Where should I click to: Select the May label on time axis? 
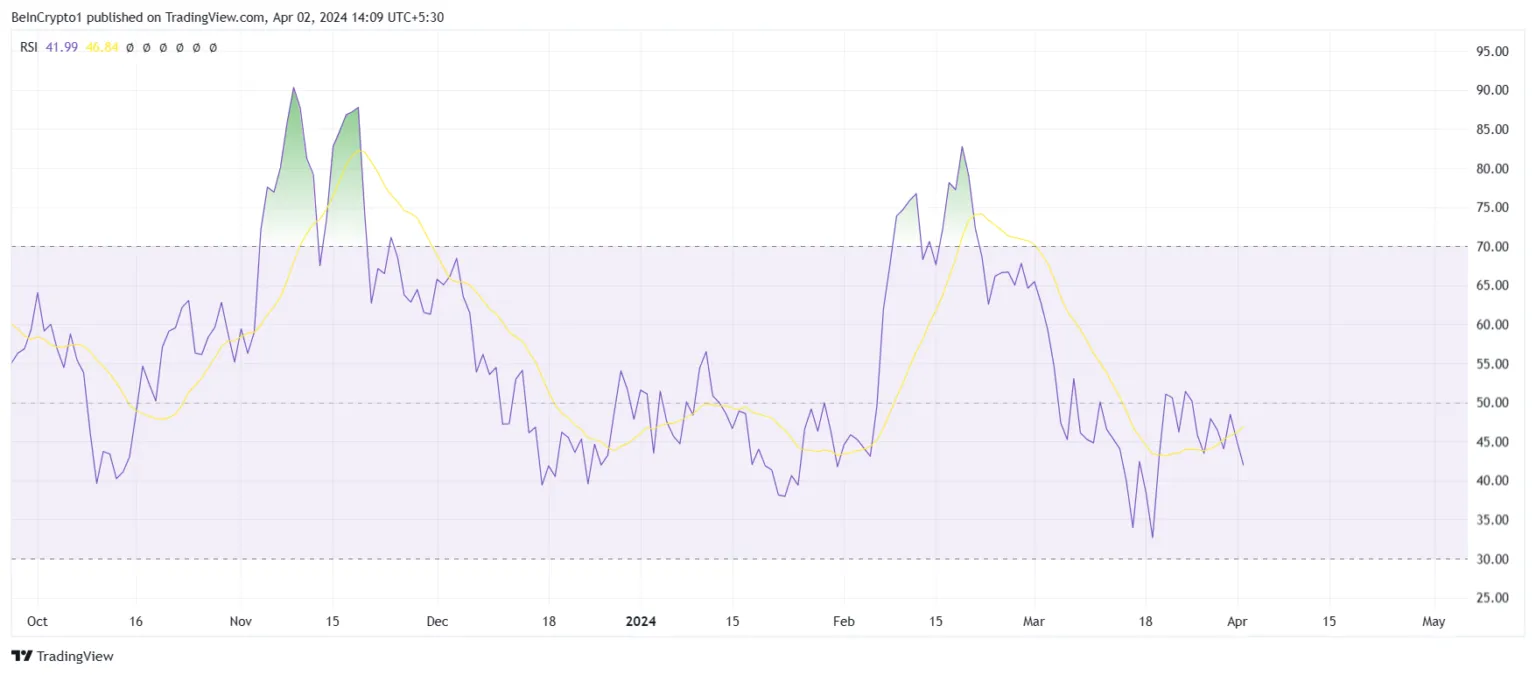point(1433,621)
